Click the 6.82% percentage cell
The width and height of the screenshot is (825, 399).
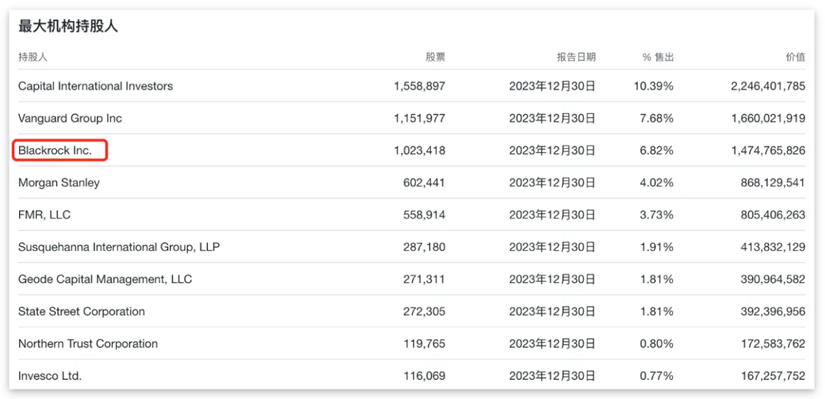pyautogui.click(x=657, y=151)
